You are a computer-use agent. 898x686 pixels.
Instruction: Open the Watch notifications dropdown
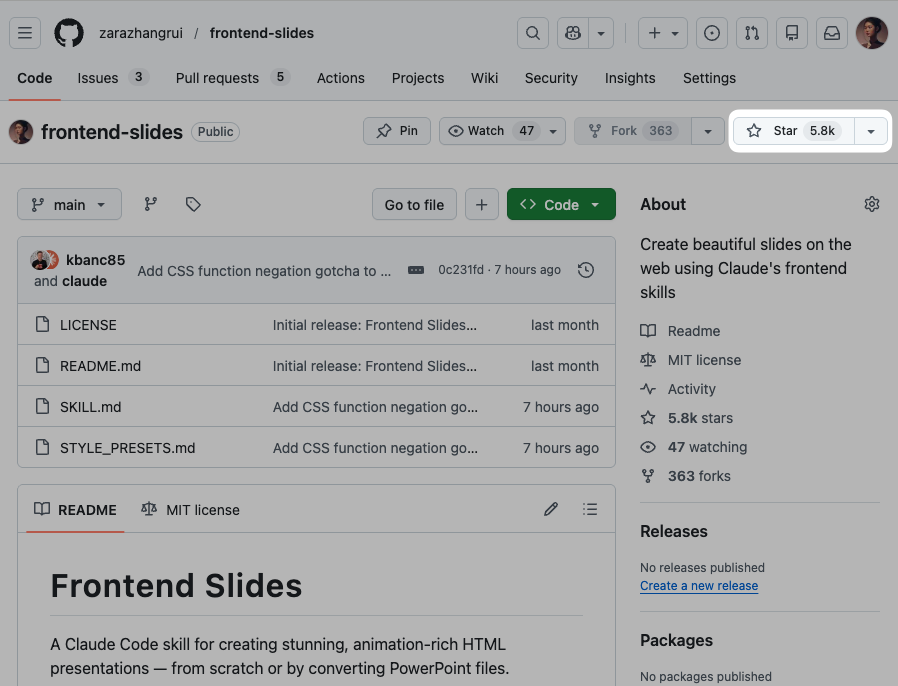502,131
